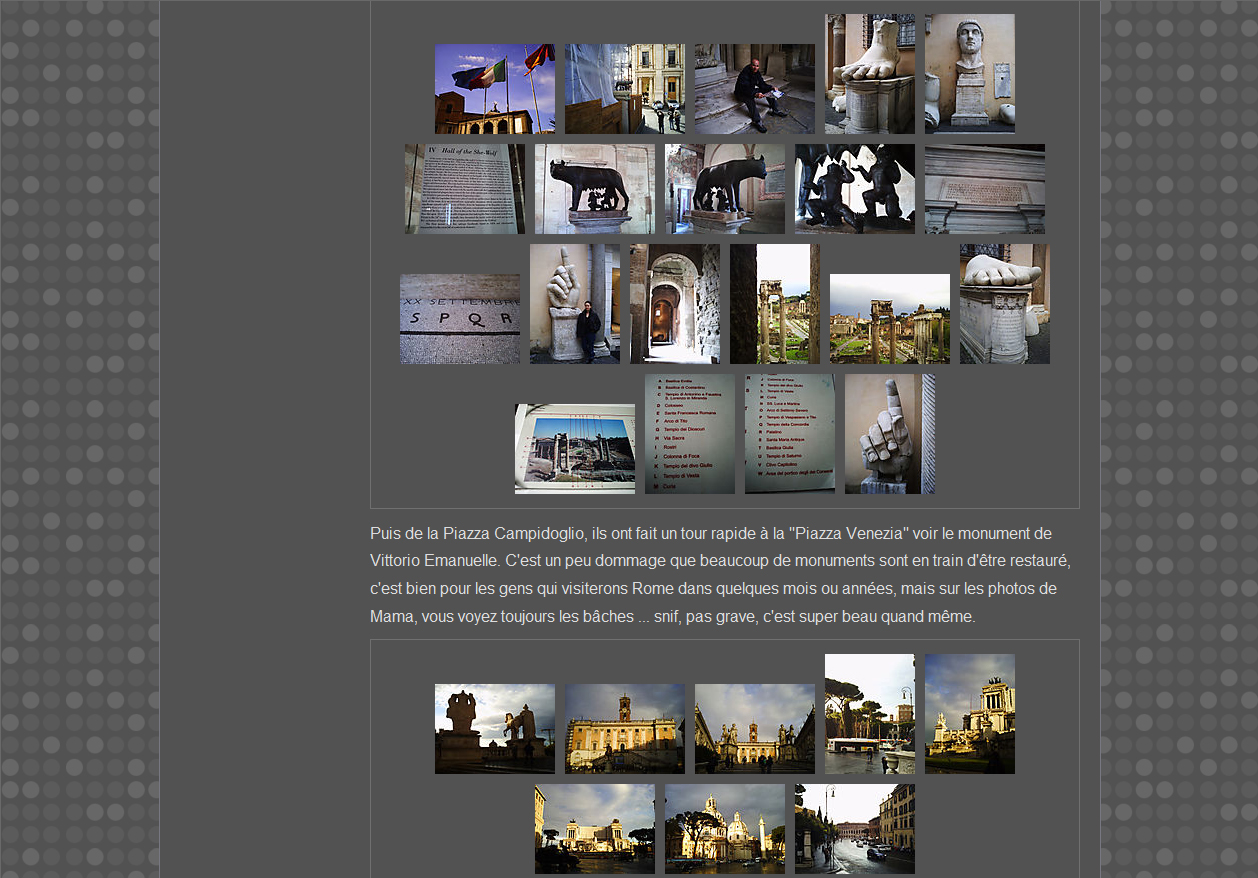Open the wet street with cars photo
This screenshot has height=878, width=1258.
(x=854, y=829)
